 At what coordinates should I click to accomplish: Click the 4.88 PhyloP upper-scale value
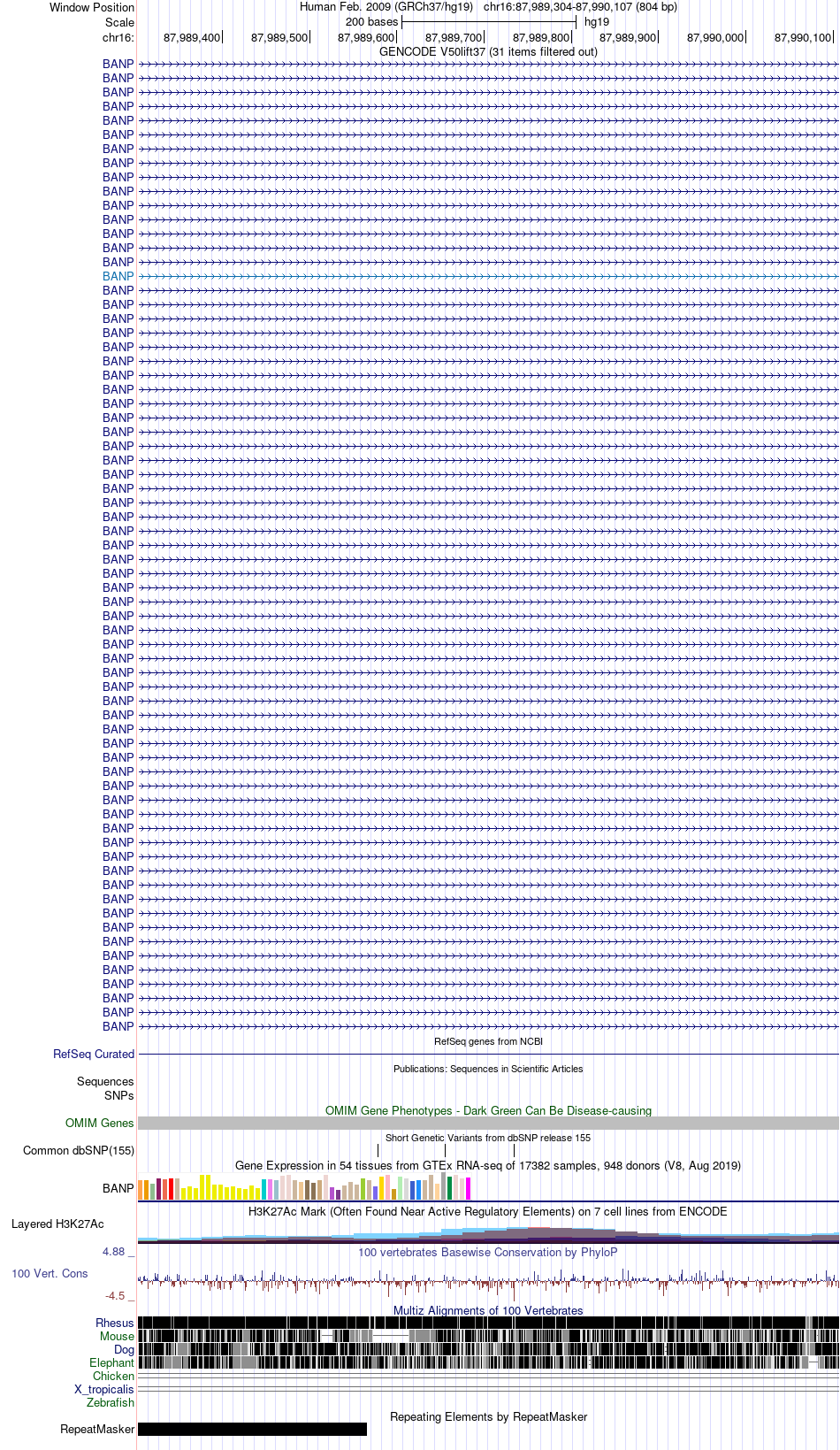[x=114, y=1251]
